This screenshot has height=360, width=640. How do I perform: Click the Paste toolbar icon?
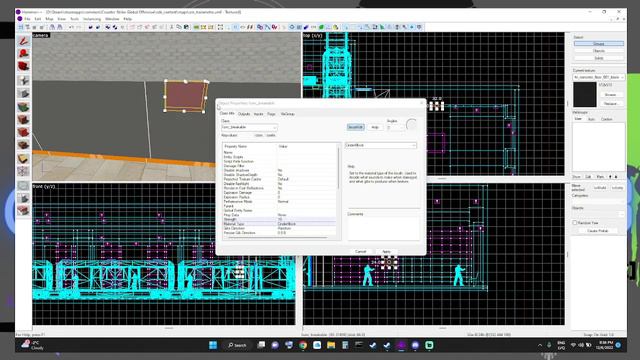click(x=186, y=27)
